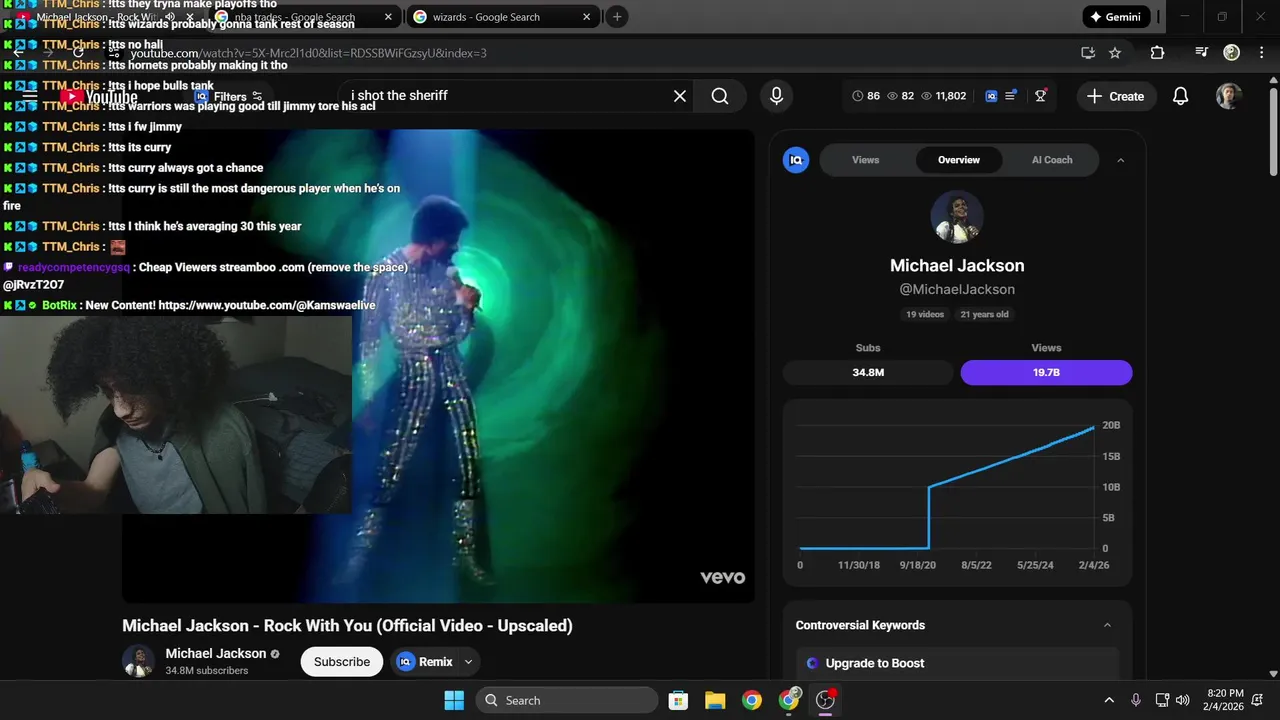The height and width of the screenshot is (720, 1280).
Task: Click Upgrade to Boost
Action: (x=875, y=663)
